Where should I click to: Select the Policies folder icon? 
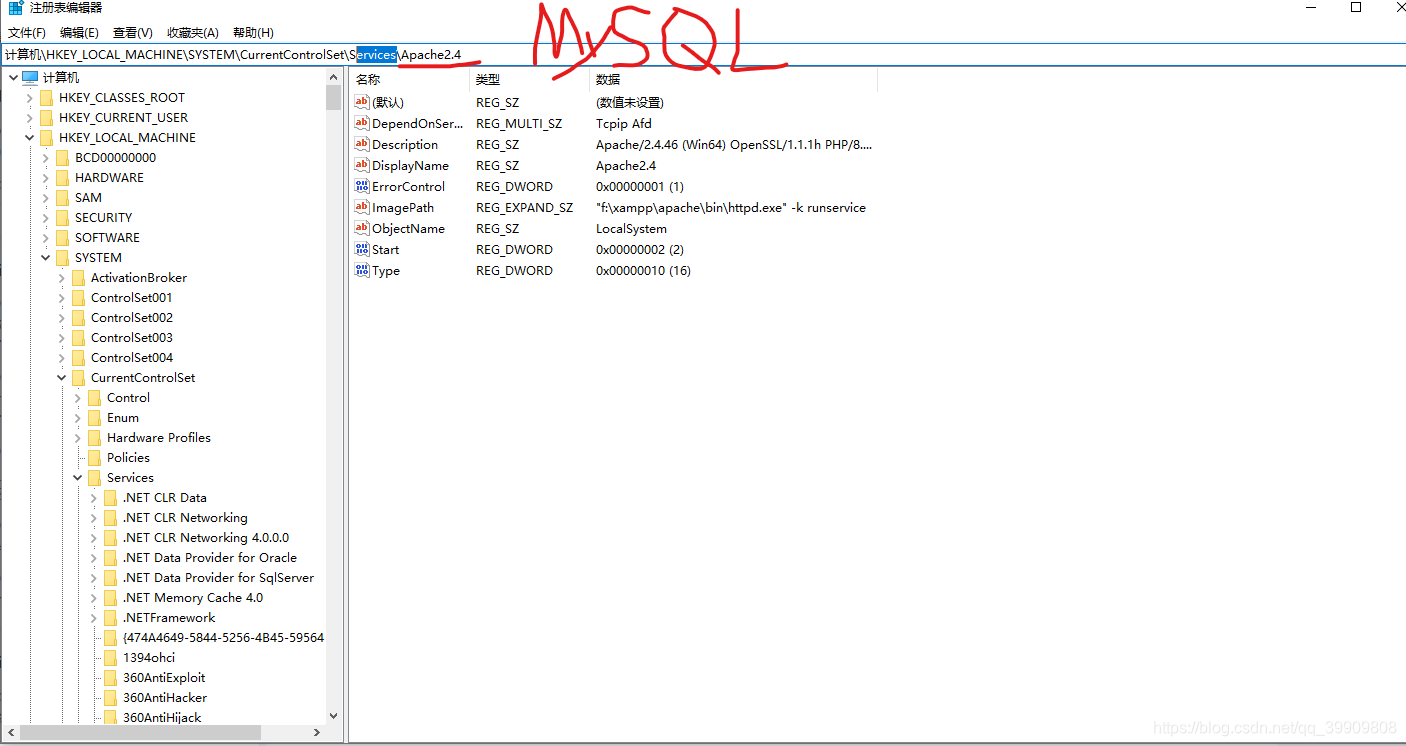[94, 457]
